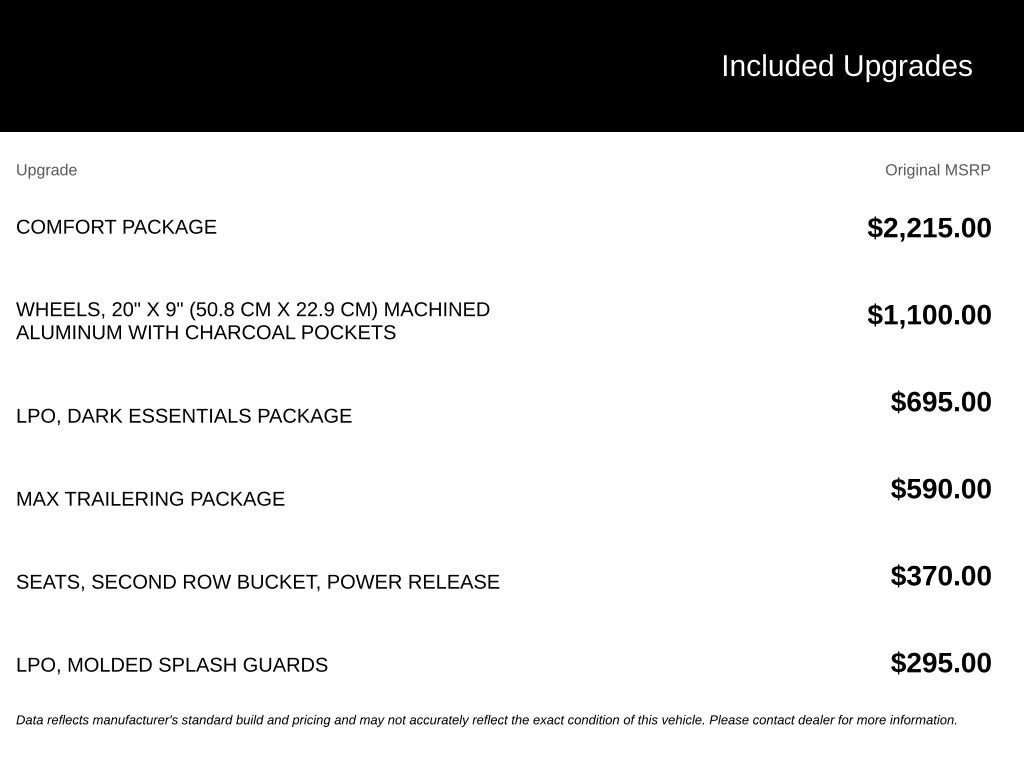Click the manufacturer data disclaimer text
1024x768 pixels.
pyautogui.click(x=487, y=720)
